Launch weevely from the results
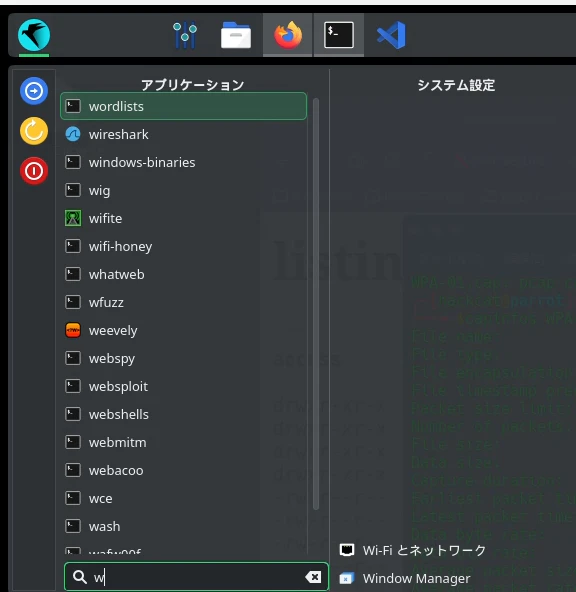576x592 pixels. 183,330
